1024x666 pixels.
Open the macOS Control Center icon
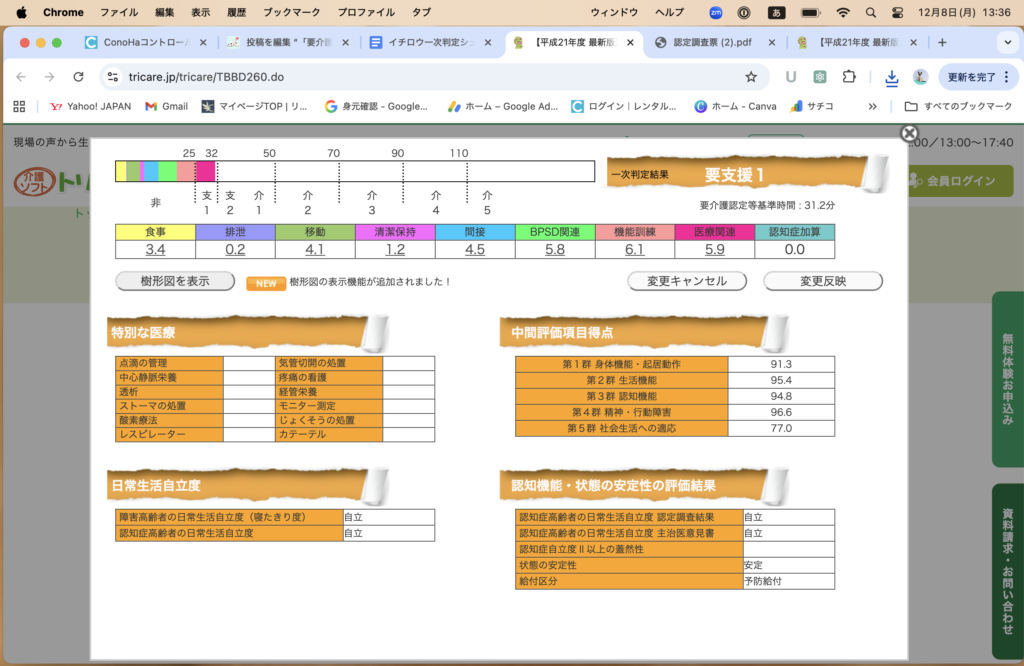pyautogui.click(x=897, y=12)
